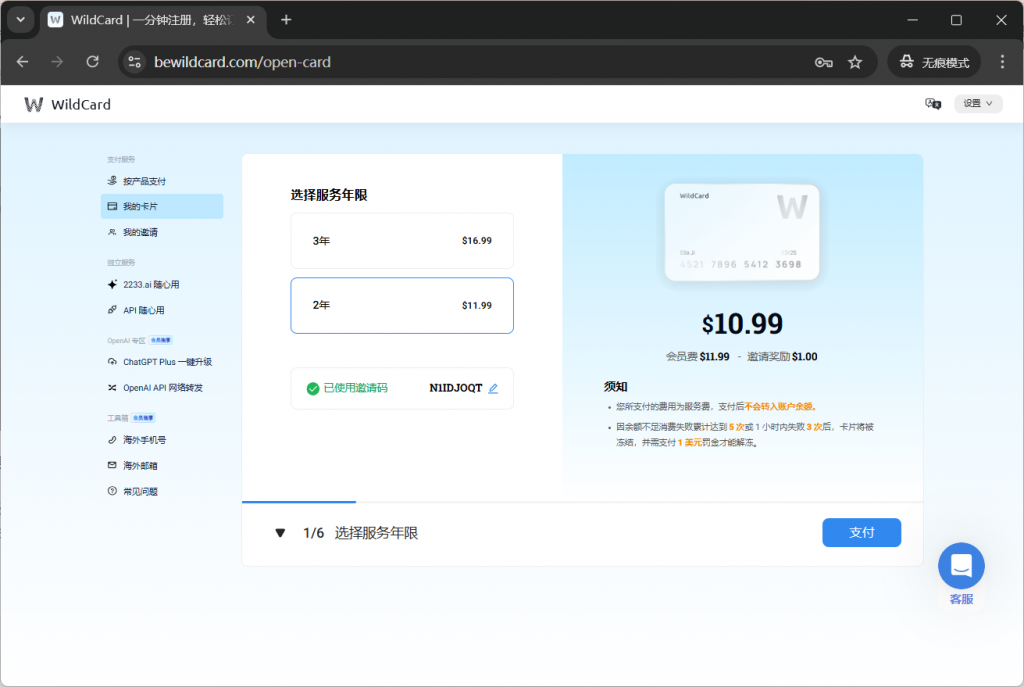The height and width of the screenshot is (687, 1024).
Task: Click the browser forward arrow
Action: coord(57,62)
